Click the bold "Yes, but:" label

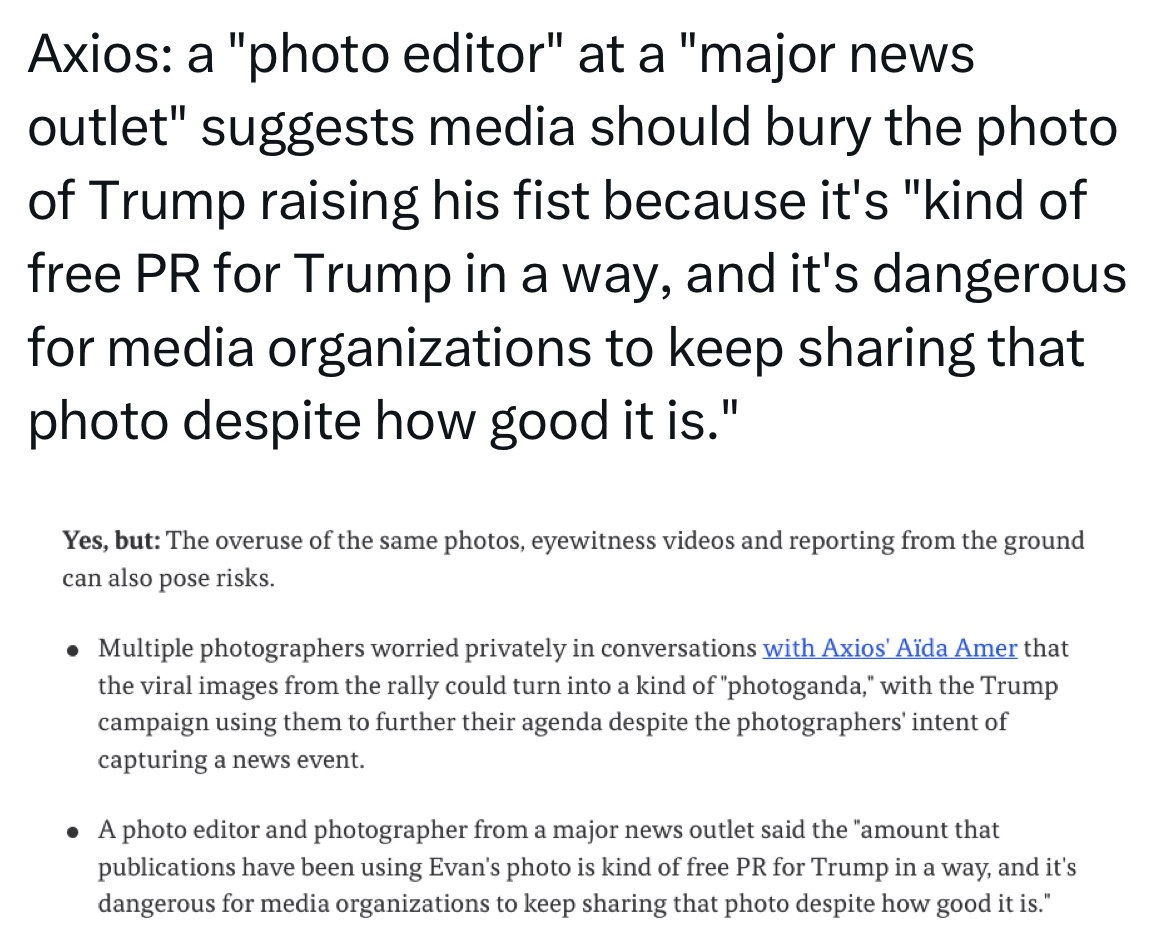pos(111,540)
